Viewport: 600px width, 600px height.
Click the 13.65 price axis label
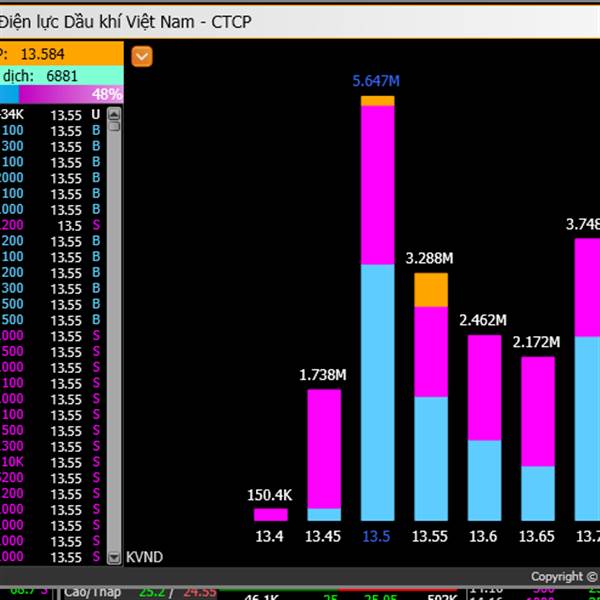tap(536, 536)
